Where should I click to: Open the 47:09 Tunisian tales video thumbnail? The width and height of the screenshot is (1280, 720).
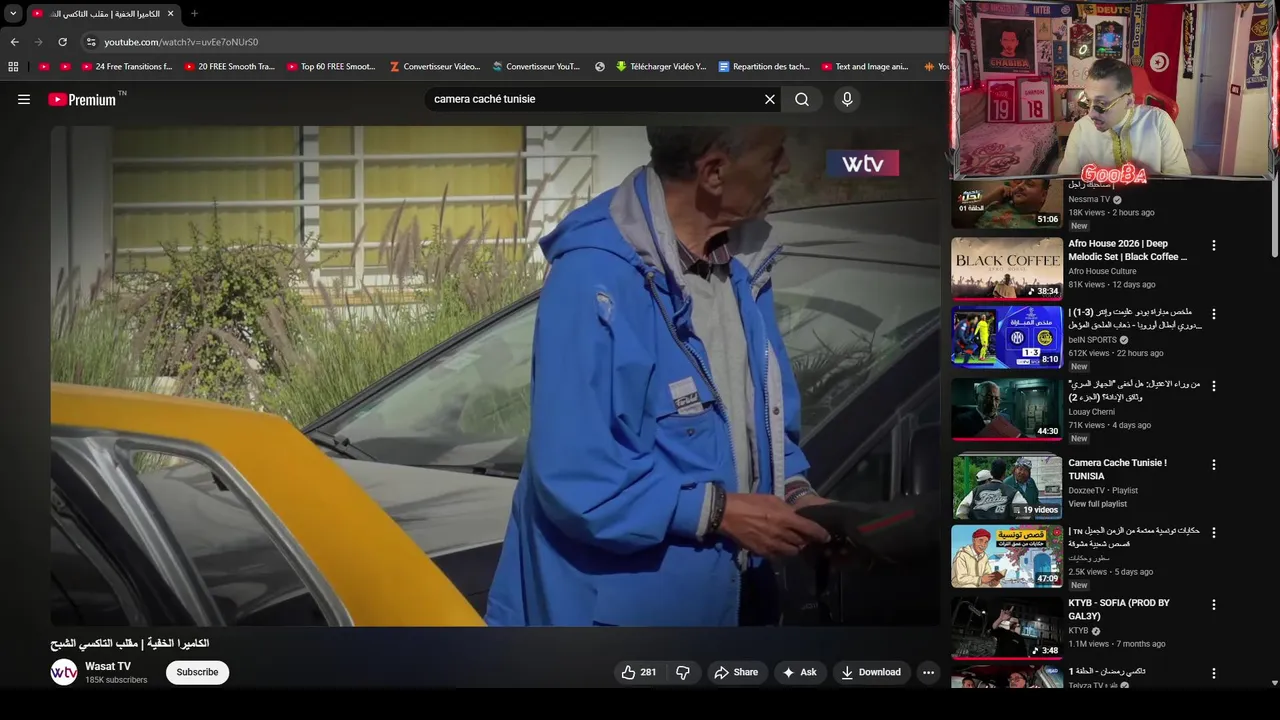1007,556
